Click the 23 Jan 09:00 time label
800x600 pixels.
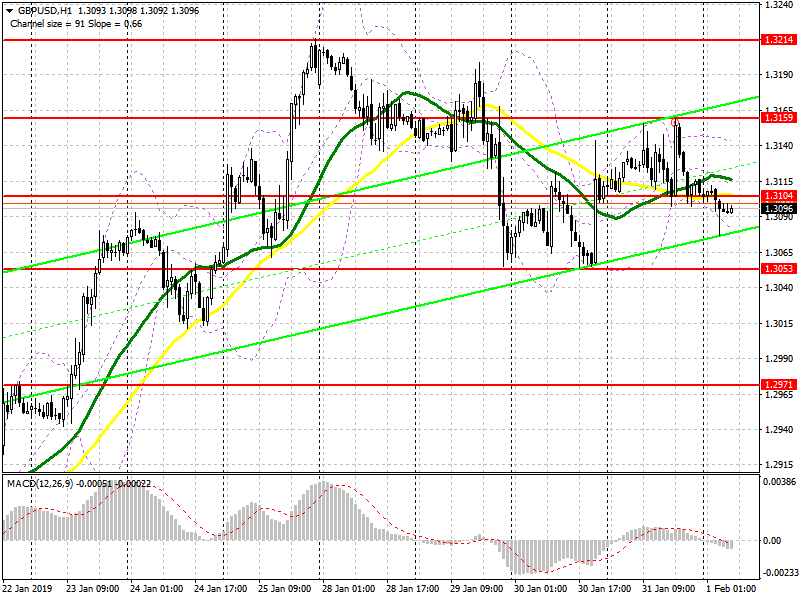click(93, 588)
